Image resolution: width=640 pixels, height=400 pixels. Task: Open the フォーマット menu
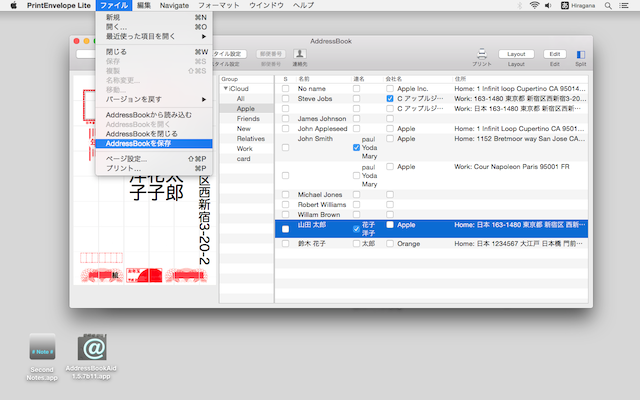click(219, 5)
